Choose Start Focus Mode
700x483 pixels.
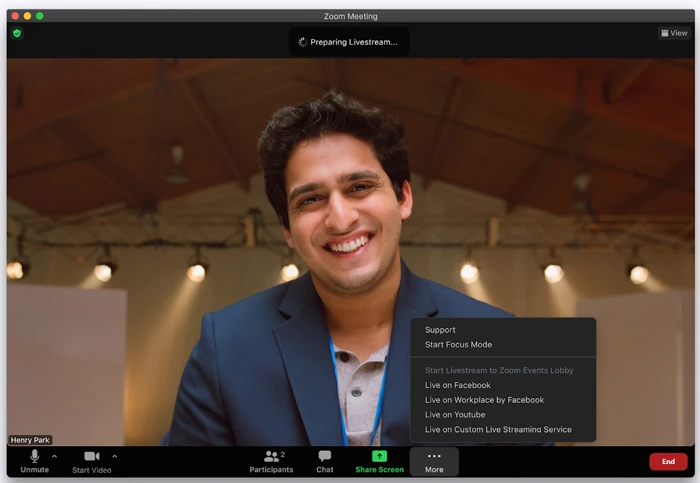click(458, 345)
